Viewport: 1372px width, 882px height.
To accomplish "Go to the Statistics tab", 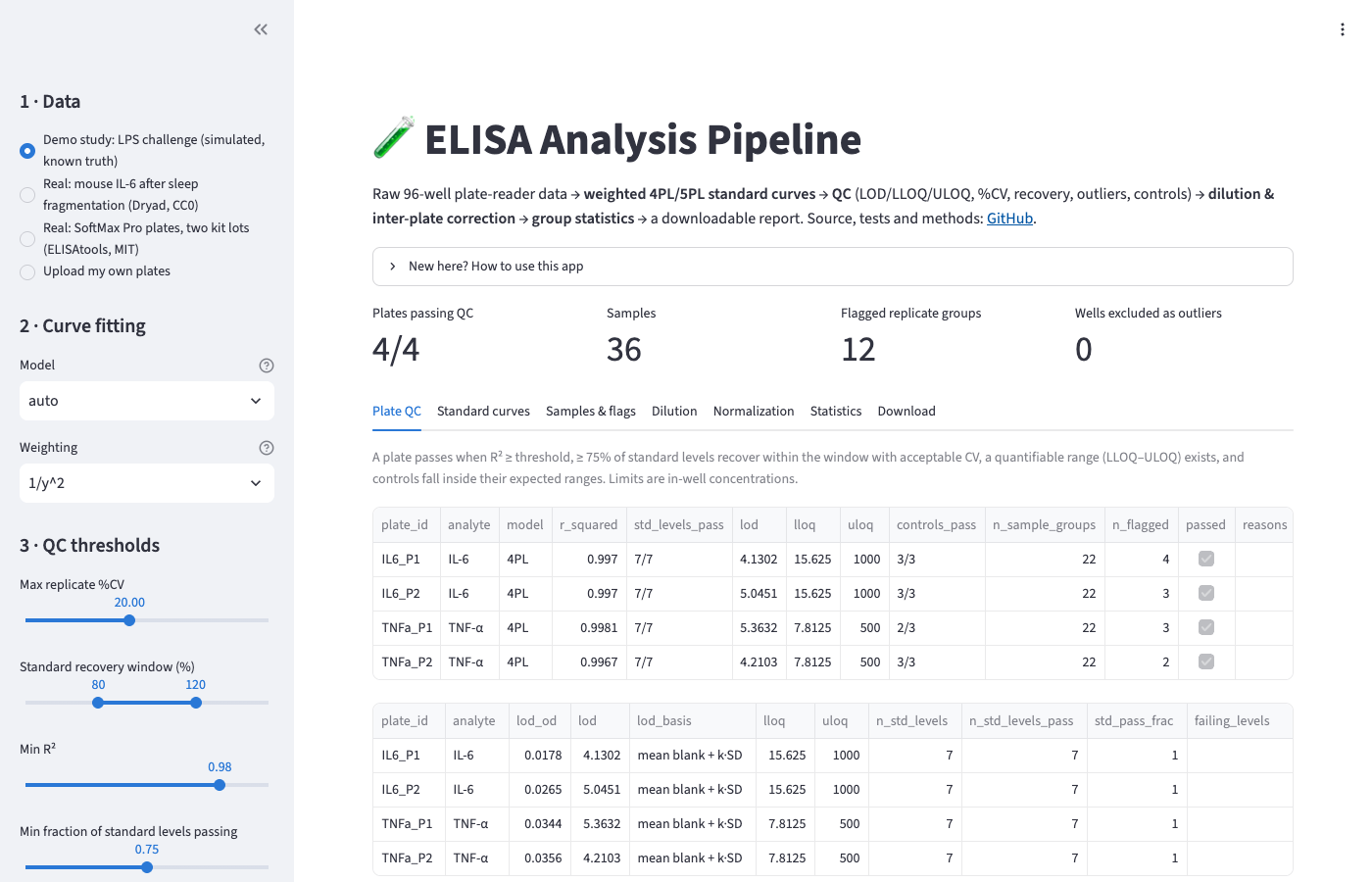I will 836,412.
